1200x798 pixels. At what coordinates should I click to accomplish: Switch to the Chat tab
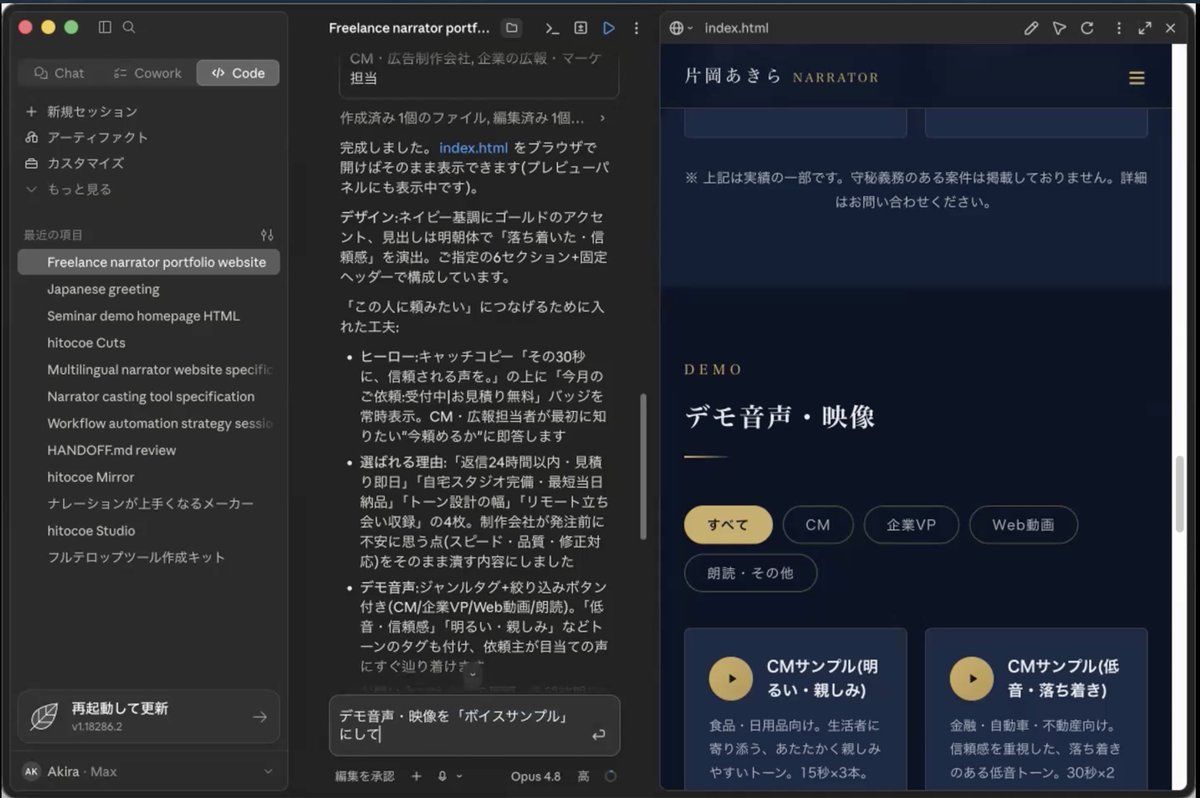click(x=59, y=73)
